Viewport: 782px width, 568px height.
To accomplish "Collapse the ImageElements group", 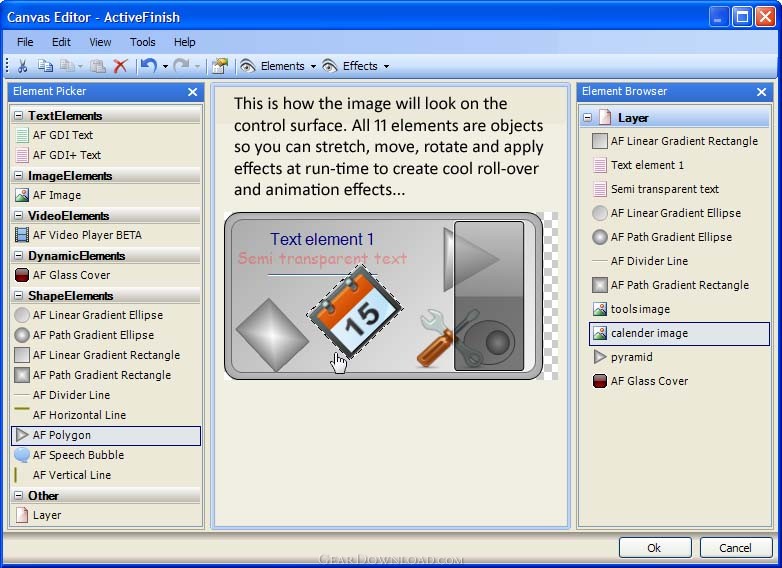I will (x=18, y=176).
